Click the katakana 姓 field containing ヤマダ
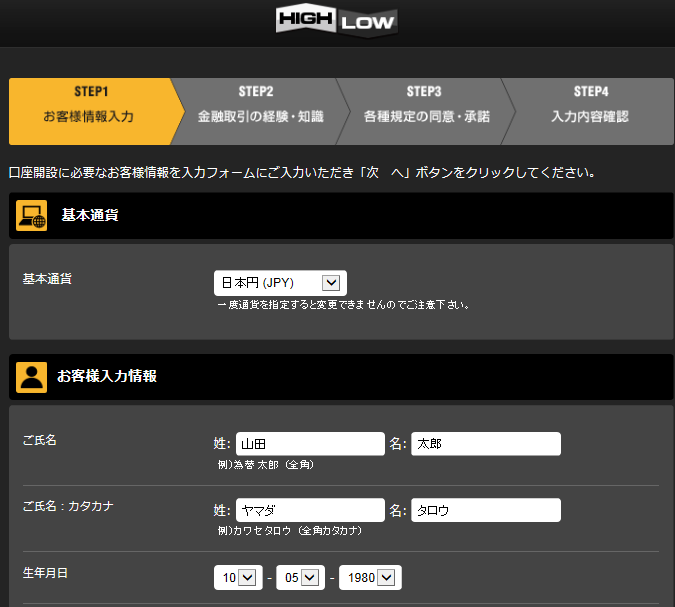The image size is (675, 607). point(310,510)
